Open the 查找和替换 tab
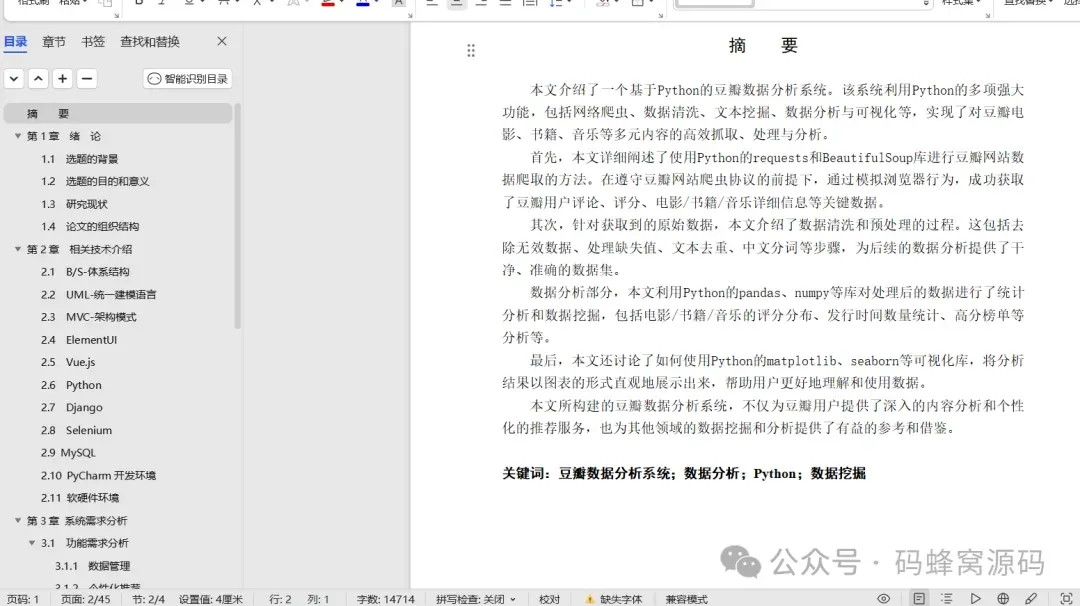Image resolution: width=1080 pixels, height=606 pixels. [149, 41]
